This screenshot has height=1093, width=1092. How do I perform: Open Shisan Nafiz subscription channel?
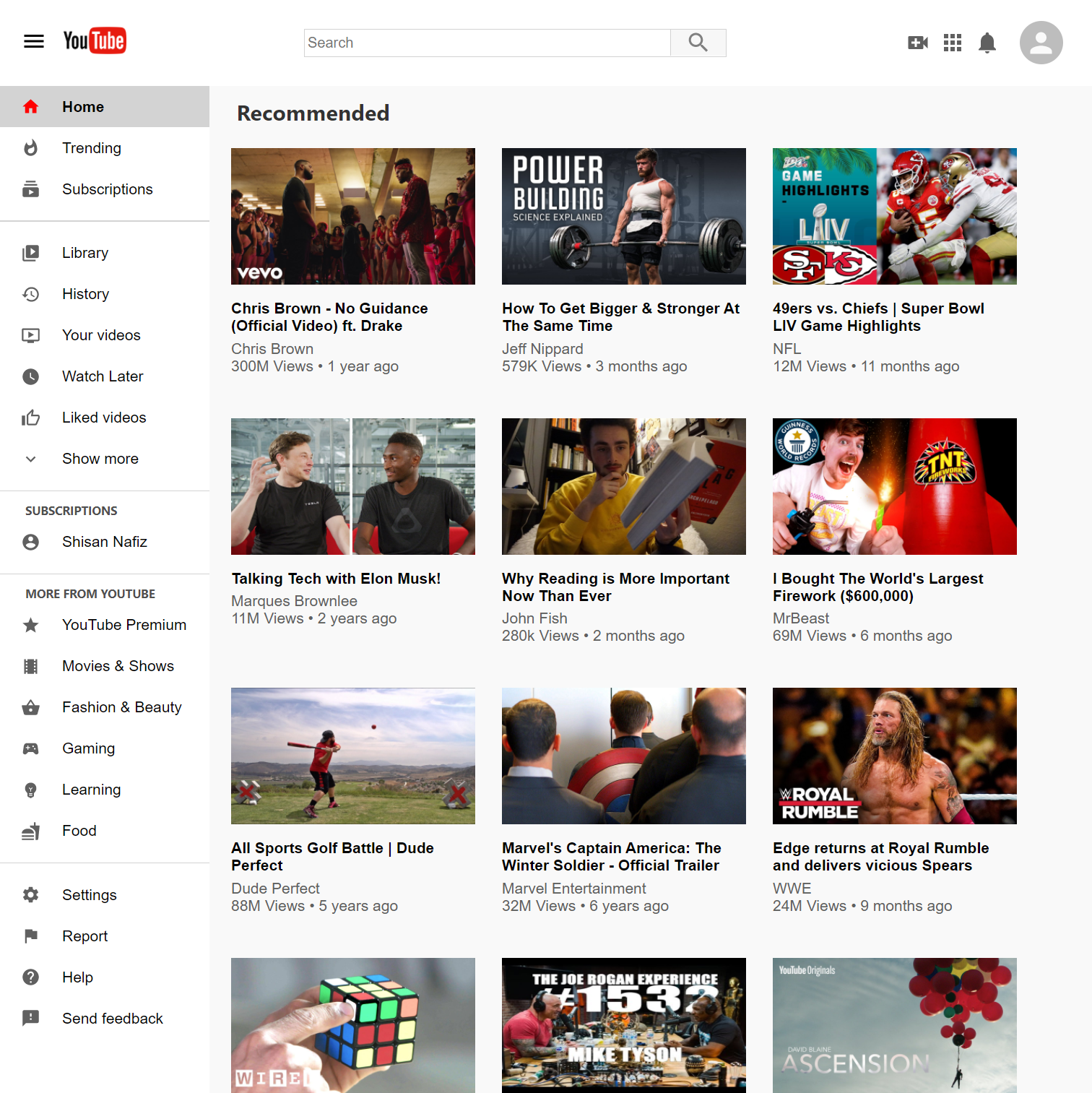[104, 542]
